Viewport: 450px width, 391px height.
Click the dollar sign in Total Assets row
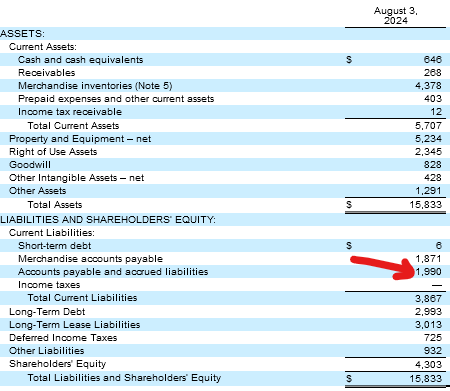pyautogui.click(x=349, y=204)
